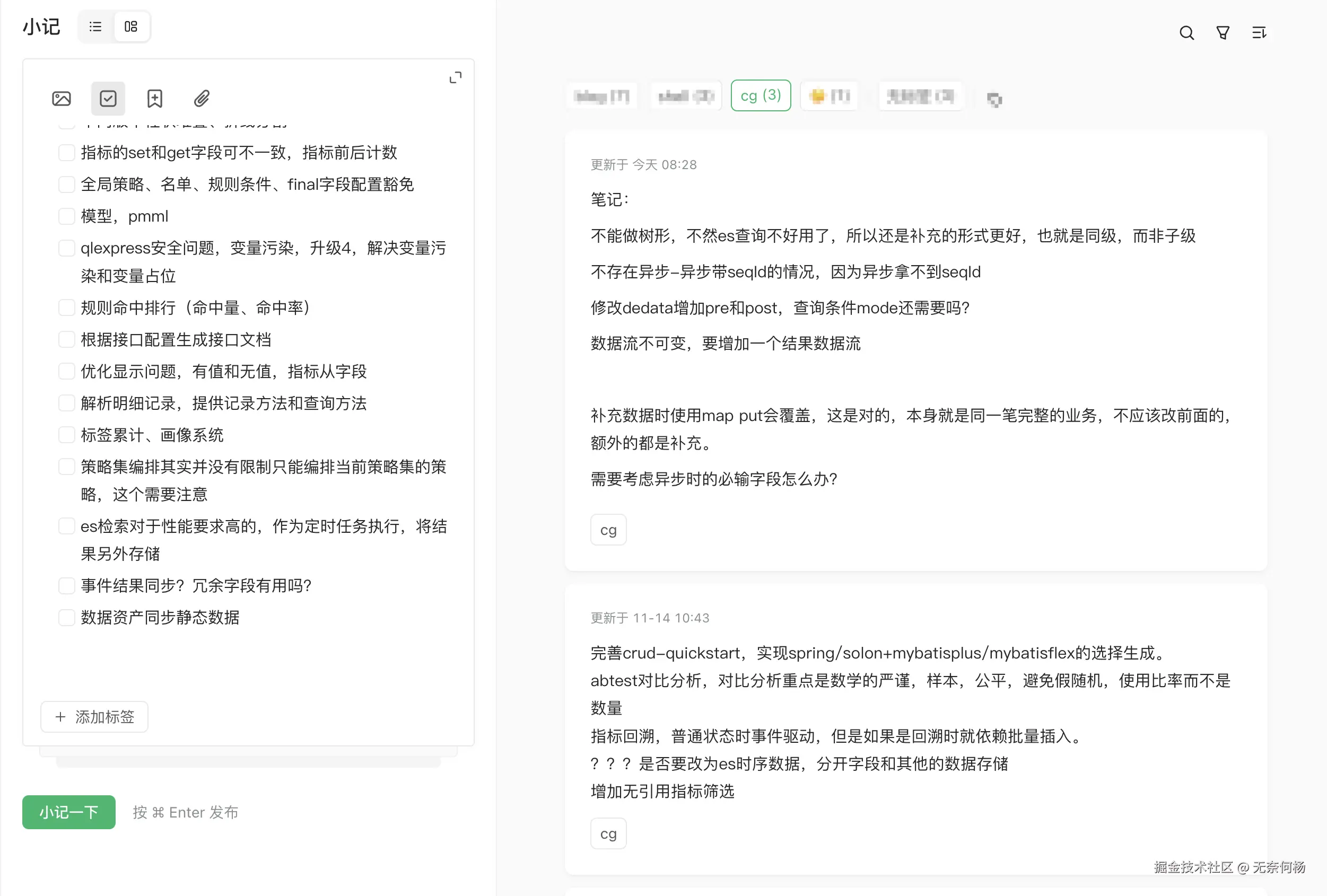Click the bookmark add icon
1327x896 pixels.
[155, 99]
